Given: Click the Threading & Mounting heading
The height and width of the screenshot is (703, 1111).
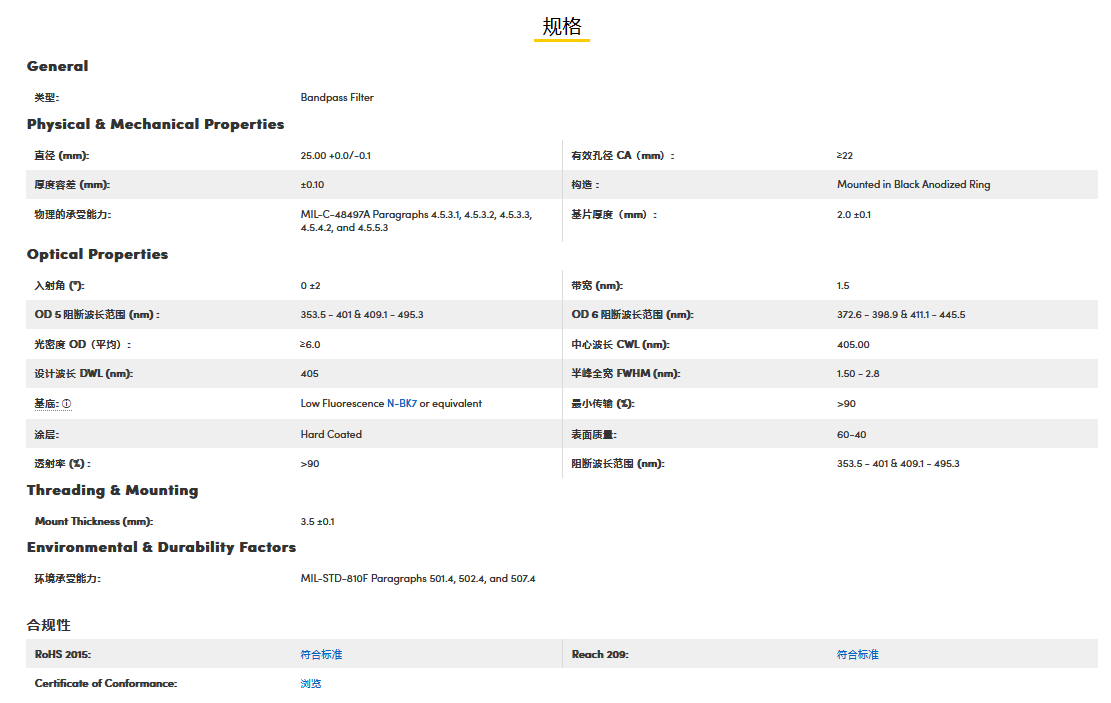Looking at the screenshot, I should 112,490.
